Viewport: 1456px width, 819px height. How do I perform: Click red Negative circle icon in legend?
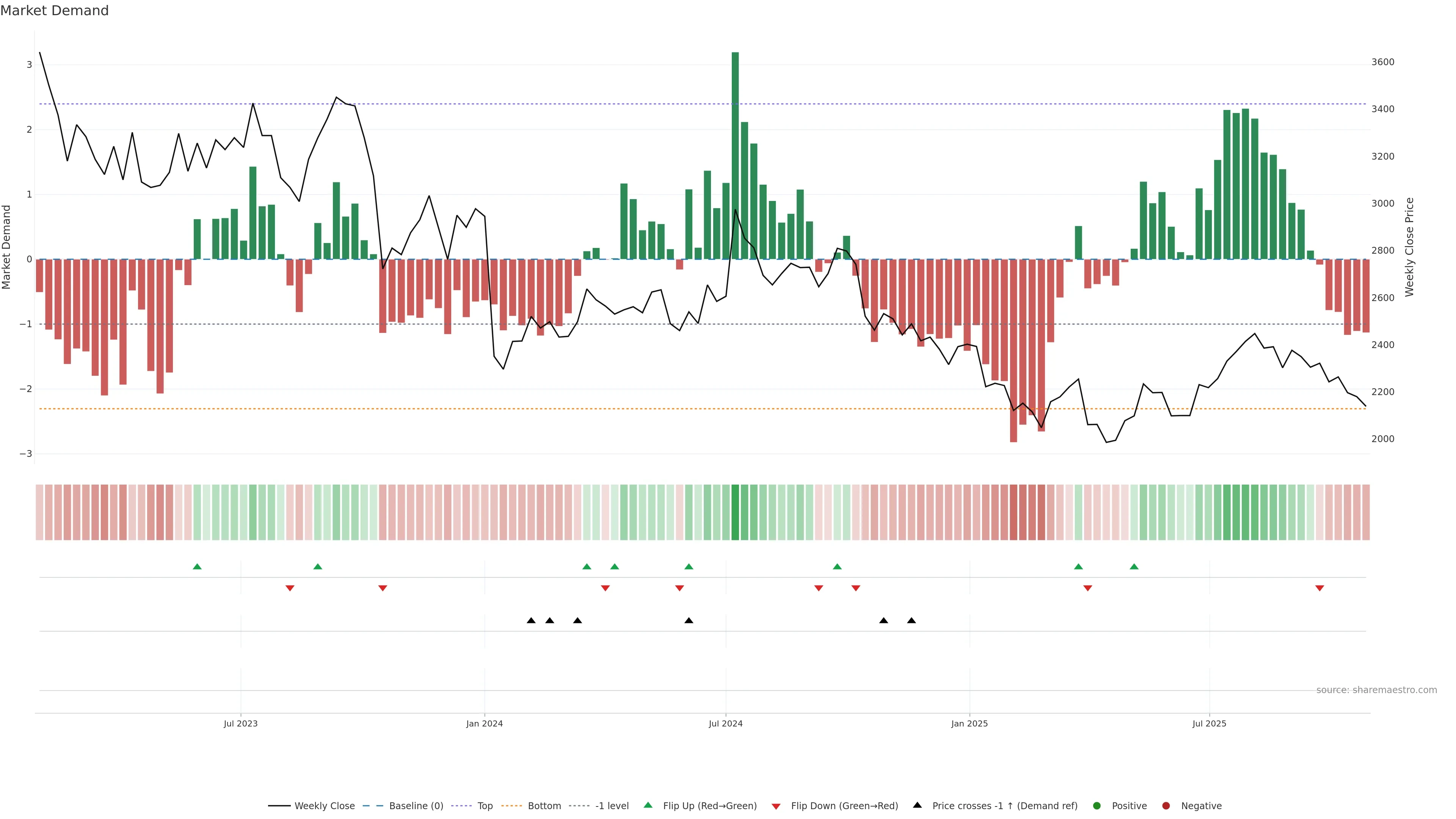1166,806
